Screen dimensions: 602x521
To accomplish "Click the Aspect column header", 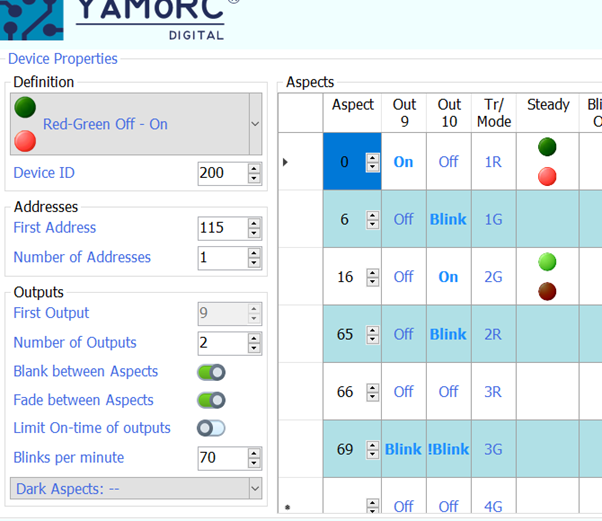I will 352,113.
